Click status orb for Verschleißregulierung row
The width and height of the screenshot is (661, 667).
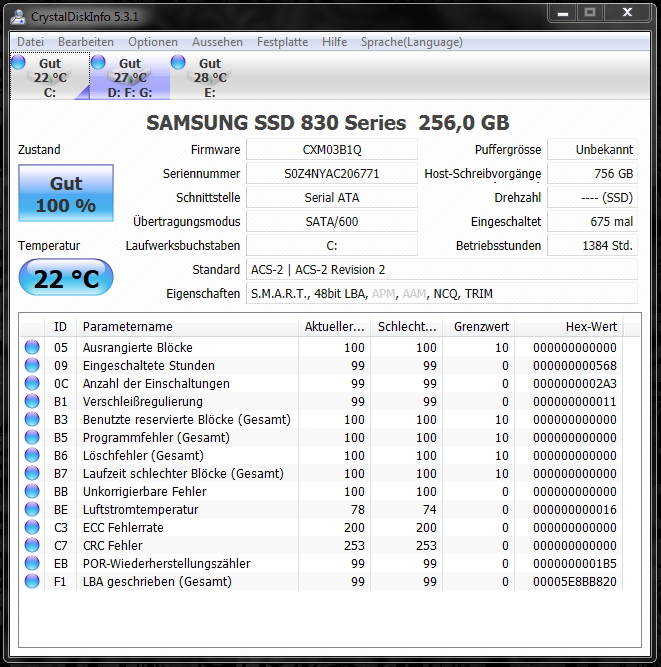tap(32, 401)
